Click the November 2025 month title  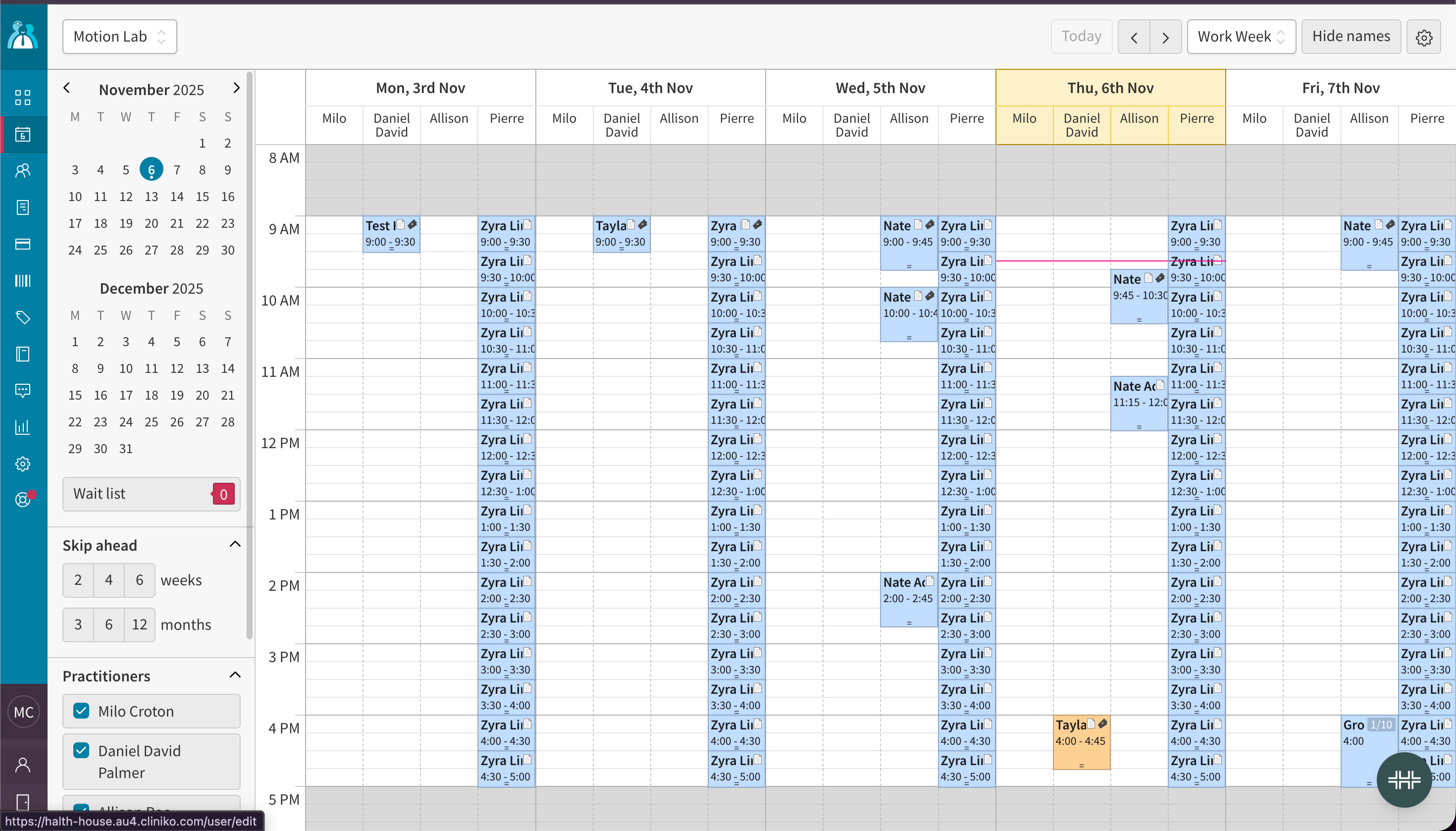pos(151,90)
